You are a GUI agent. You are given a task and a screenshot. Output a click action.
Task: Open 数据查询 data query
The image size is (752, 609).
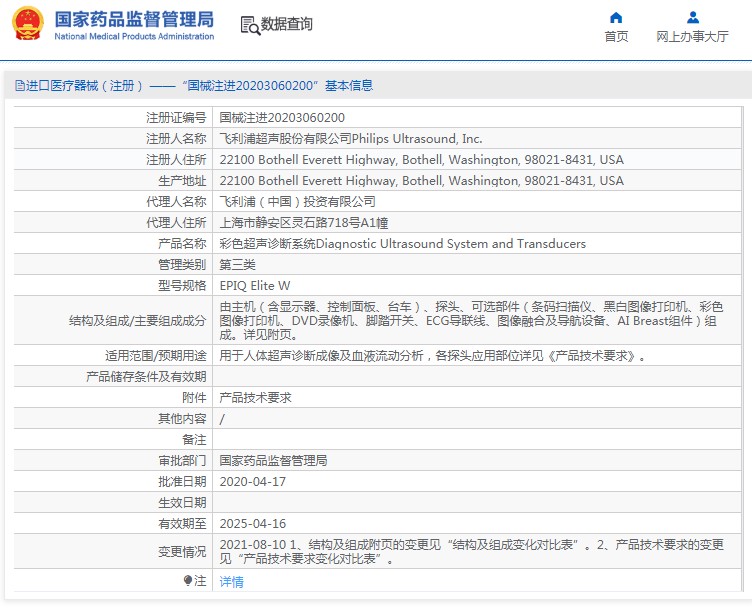coord(286,24)
